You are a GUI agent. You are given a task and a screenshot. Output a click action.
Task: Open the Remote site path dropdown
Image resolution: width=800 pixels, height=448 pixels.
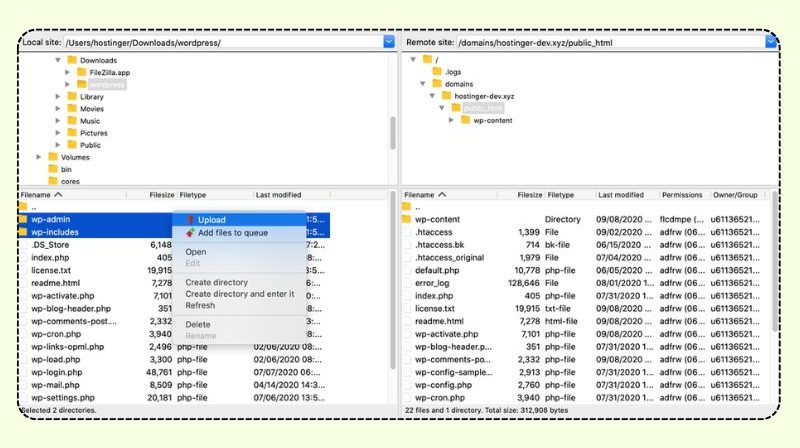770,42
